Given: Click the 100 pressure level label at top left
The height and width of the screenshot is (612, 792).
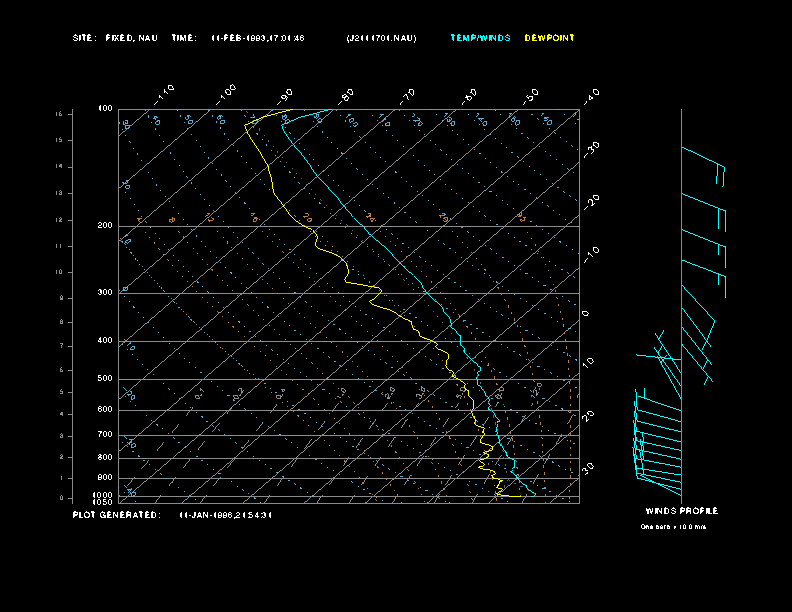Looking at the screenshot, I should (105, 108).
